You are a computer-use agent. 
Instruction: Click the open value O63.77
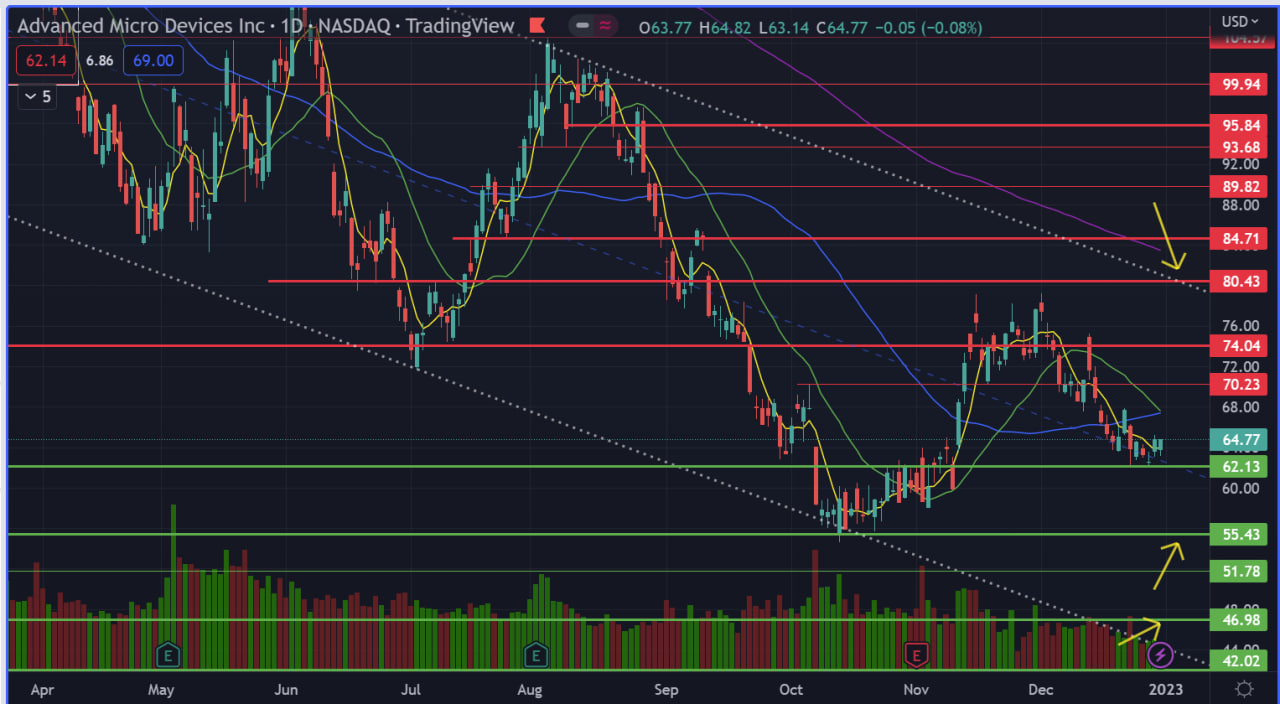(x=666, y=27)
